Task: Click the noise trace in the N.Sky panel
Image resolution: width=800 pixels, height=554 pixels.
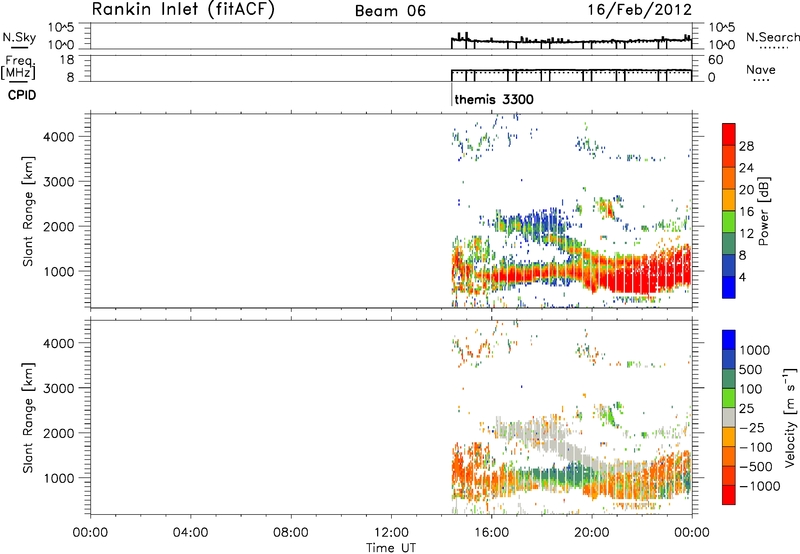Action: pyautogui.click(x=571, y=41)
